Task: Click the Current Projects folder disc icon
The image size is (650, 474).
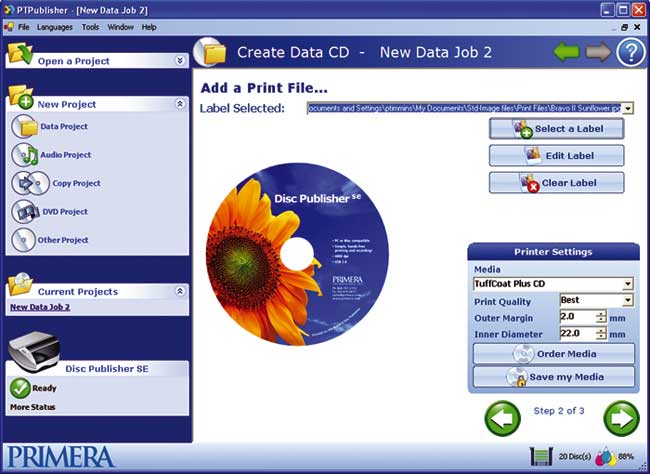Action: (20, 284)
